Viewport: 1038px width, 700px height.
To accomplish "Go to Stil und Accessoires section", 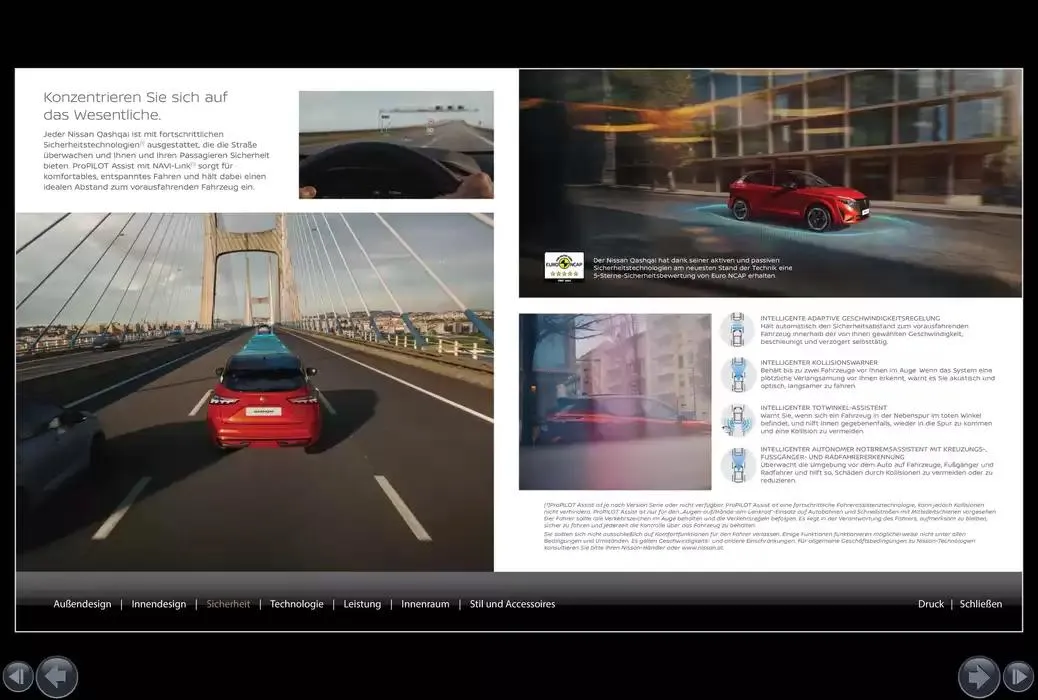I will 512,604.
